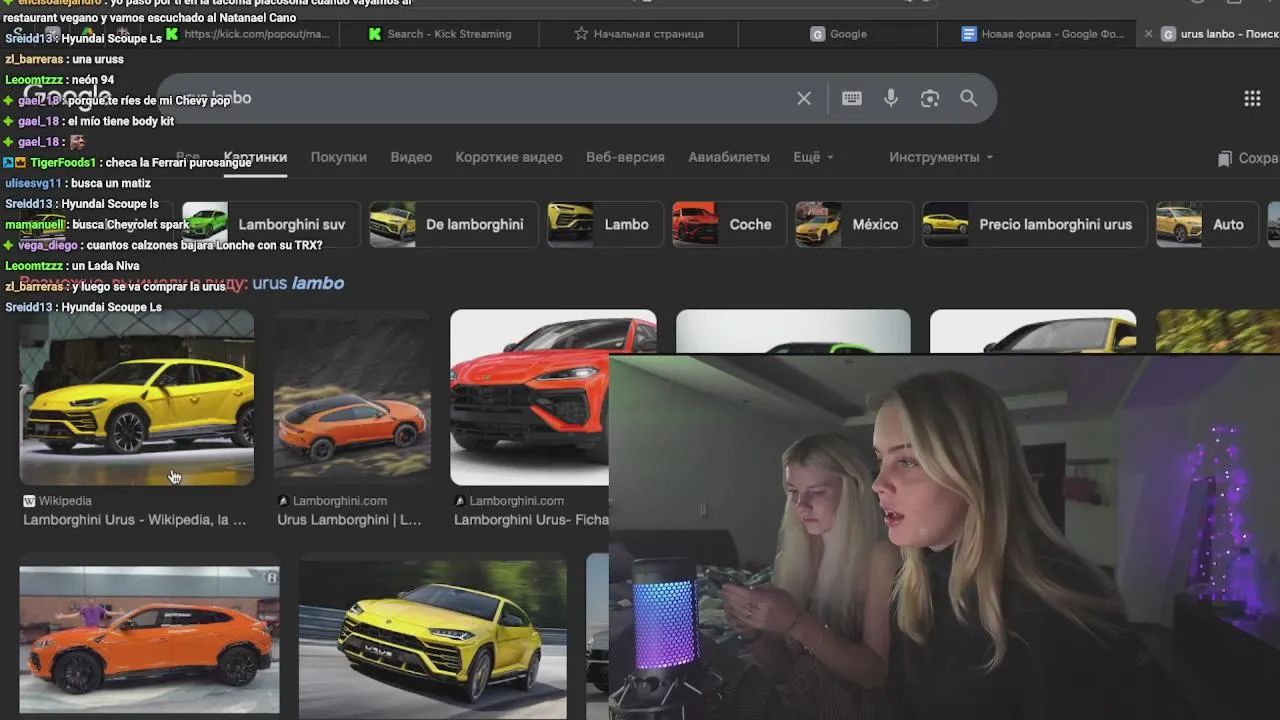The height and width of the screenshot is (720, 1280).
Task: Click the Сохраненные bookmark icon
Action: pos(1225,158)
